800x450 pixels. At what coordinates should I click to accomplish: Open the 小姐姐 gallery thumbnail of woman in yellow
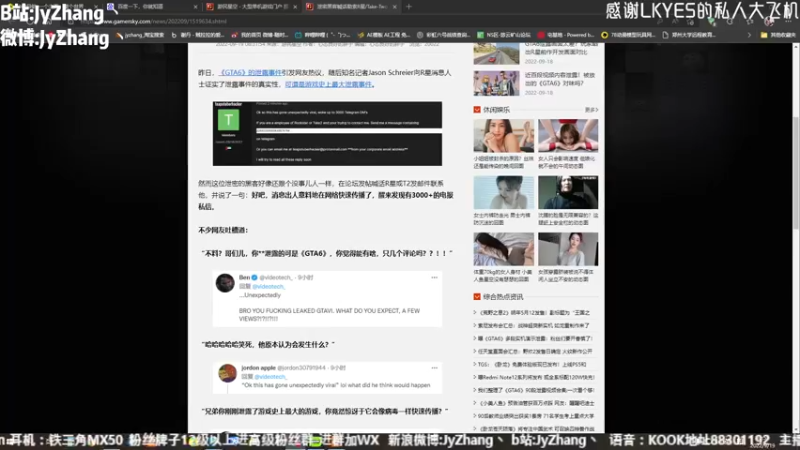pos(504,136)
